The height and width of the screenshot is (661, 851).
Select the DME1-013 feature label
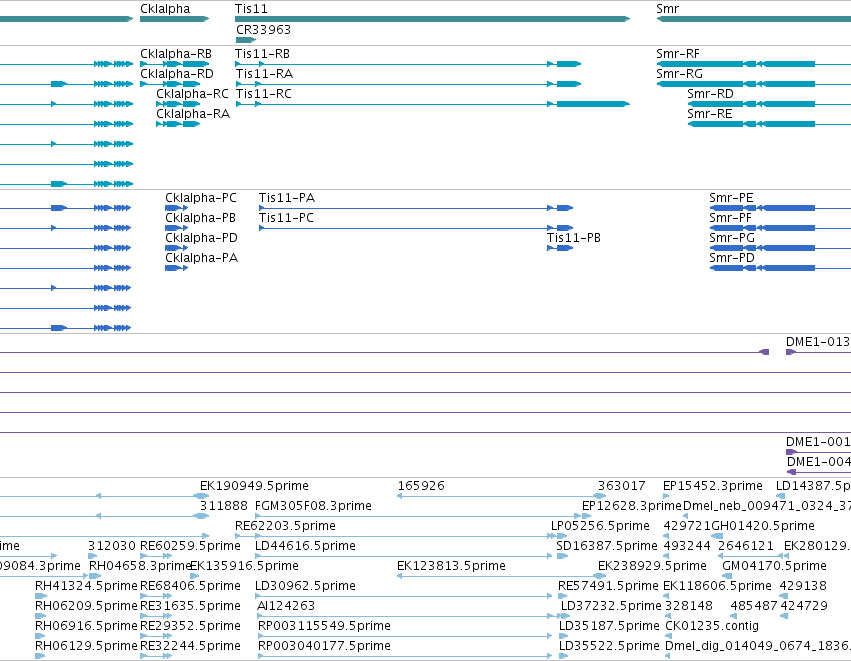pos(818,342)
